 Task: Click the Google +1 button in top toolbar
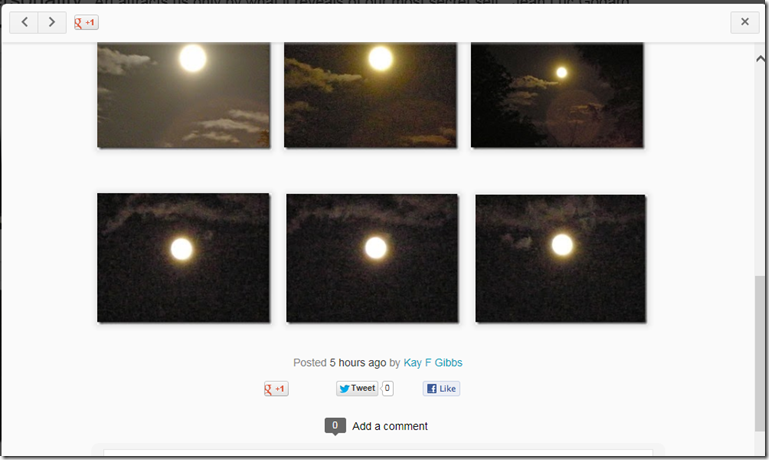pos(86,23)
